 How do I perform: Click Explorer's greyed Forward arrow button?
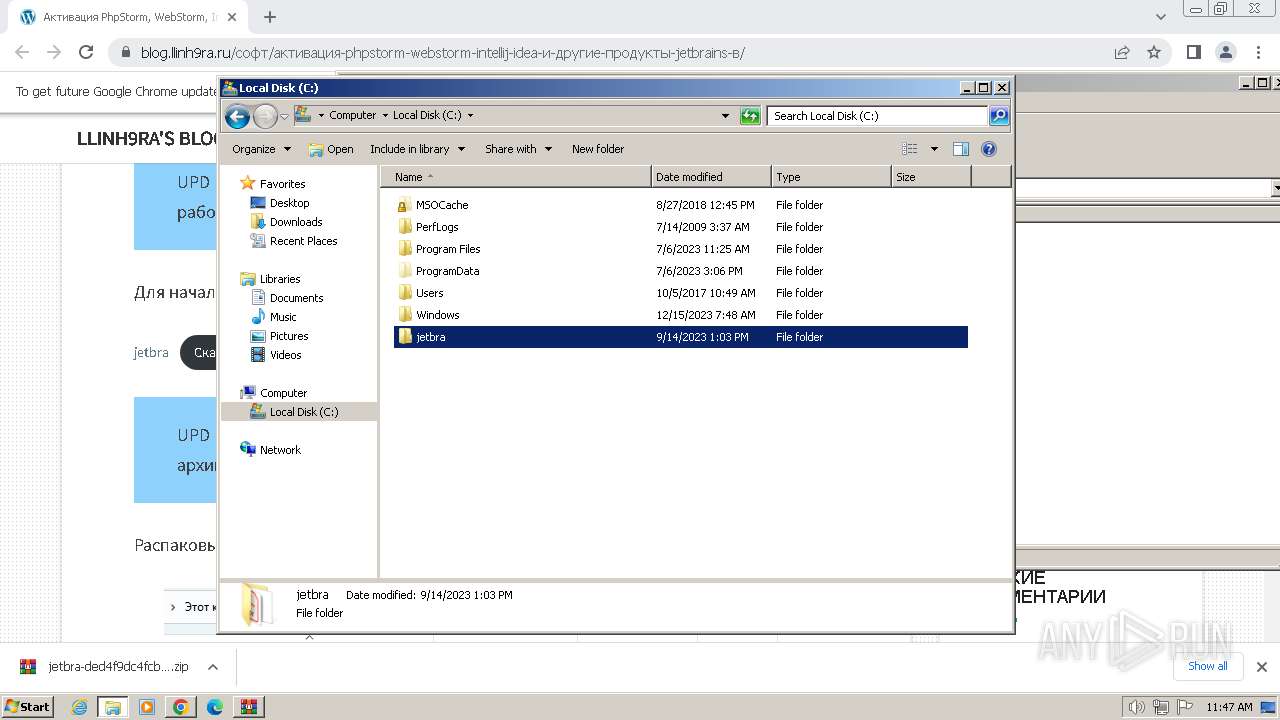(x=265, y=116)
